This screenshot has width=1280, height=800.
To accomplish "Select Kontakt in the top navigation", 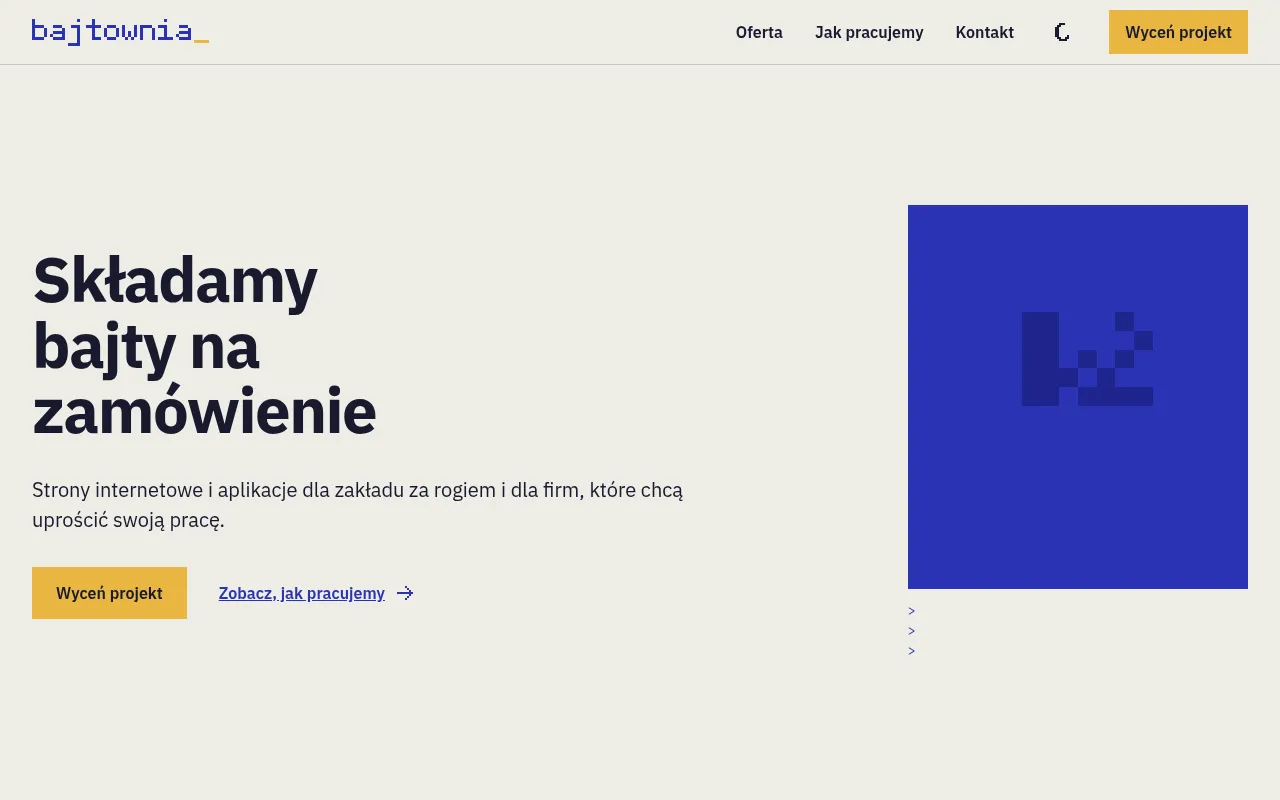I will tap(985, 32).
